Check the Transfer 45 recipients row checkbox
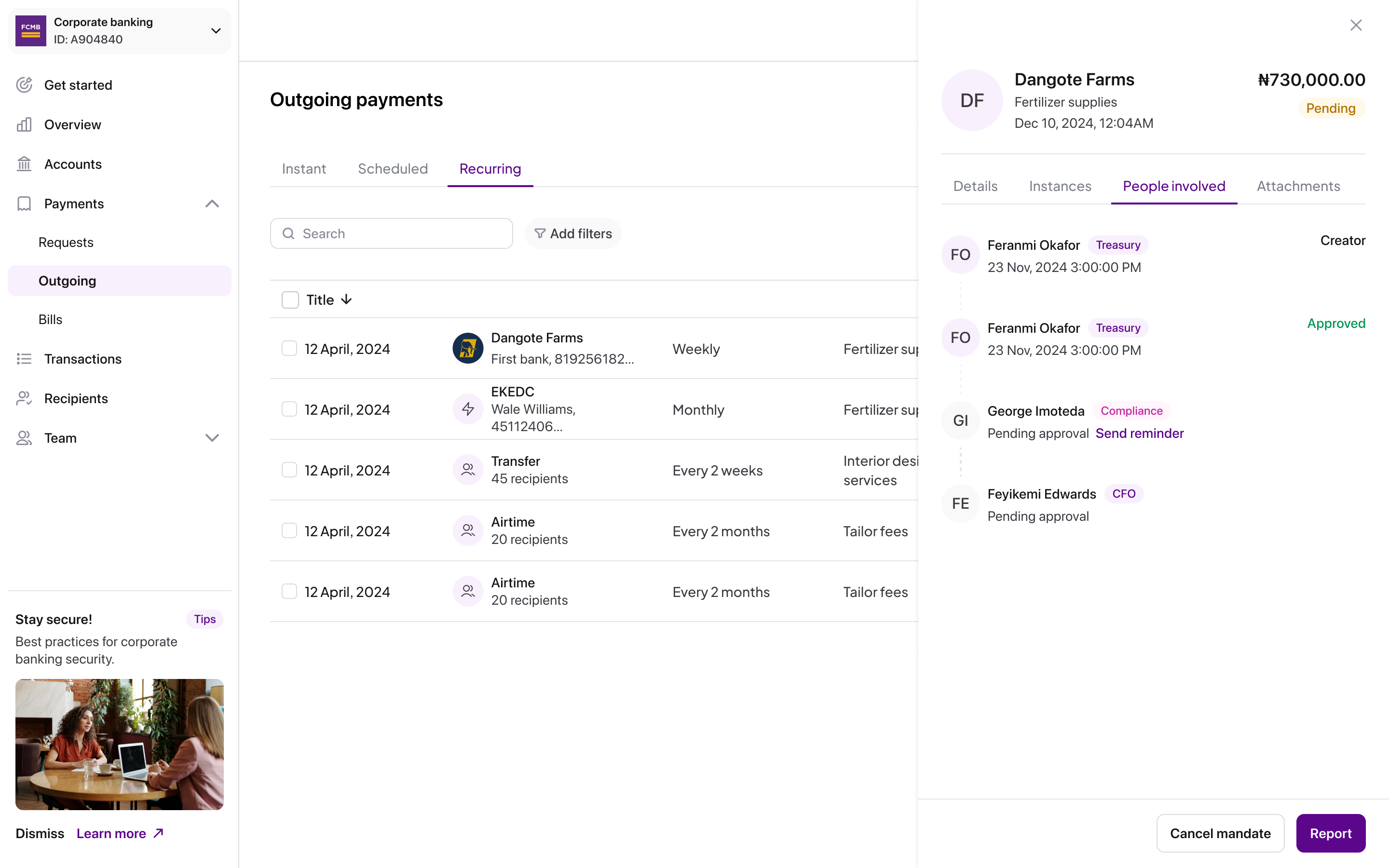The height and width of the screenshot is (868, 1389). pos(289,470)
